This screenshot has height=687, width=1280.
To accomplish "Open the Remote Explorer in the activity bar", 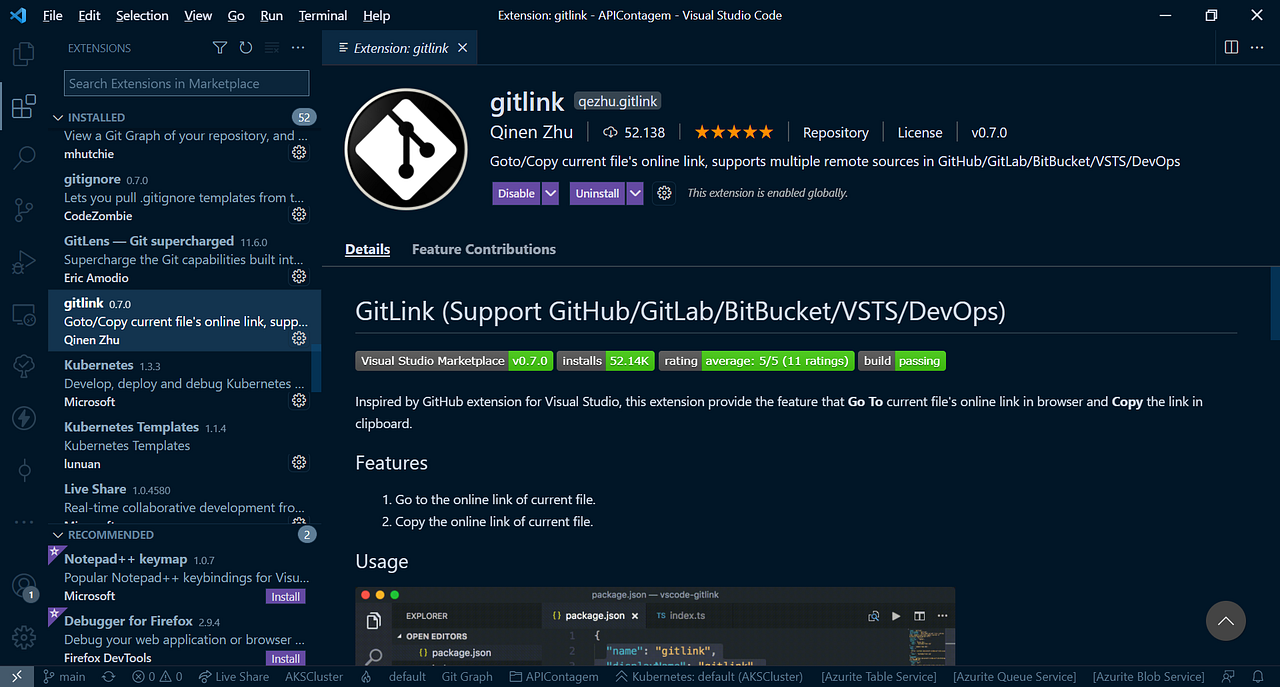I will coord(24,314).
